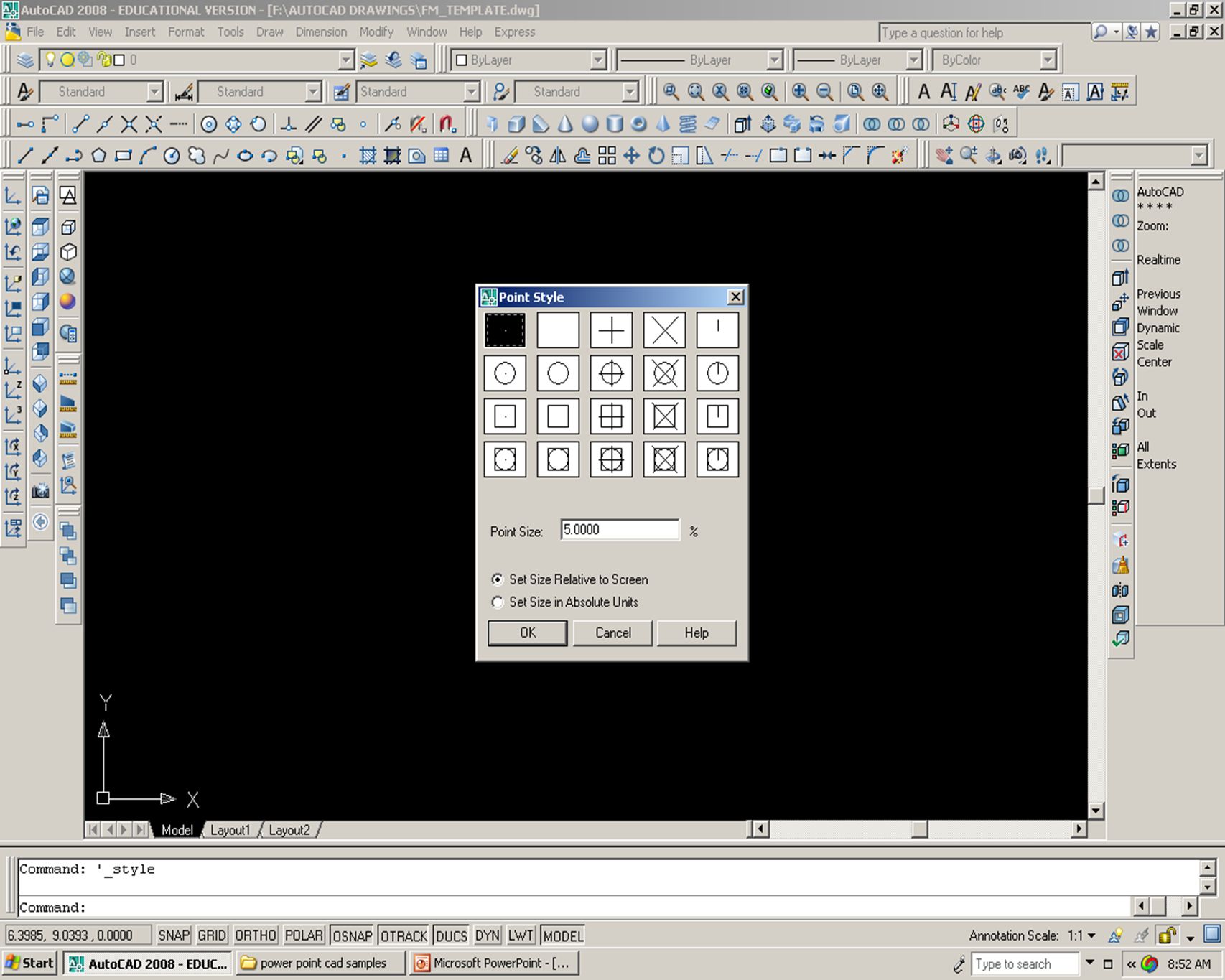Toggle OSNAP in status bar

(x=352, y=935)
